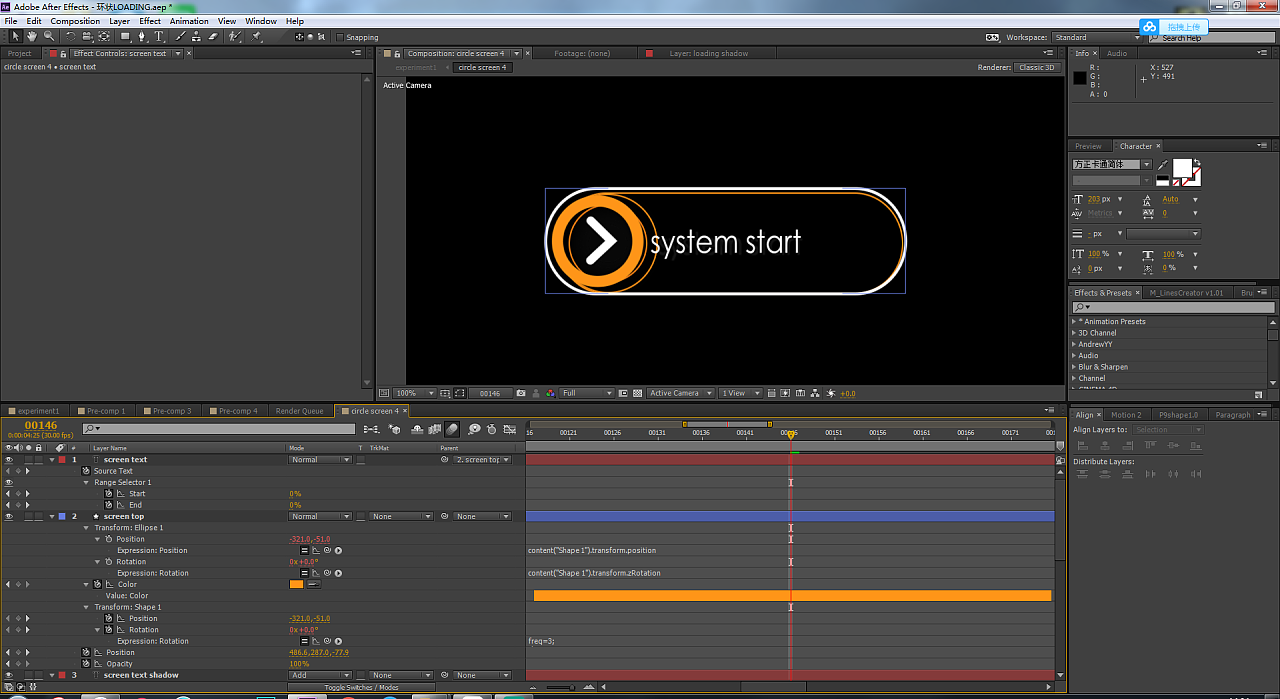Open the Animation menu

pyautogui.click(x=189, y=21)
